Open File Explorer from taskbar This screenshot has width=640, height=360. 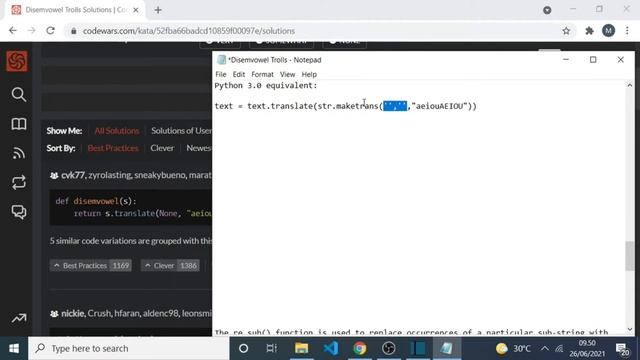(x=301, y=349)
